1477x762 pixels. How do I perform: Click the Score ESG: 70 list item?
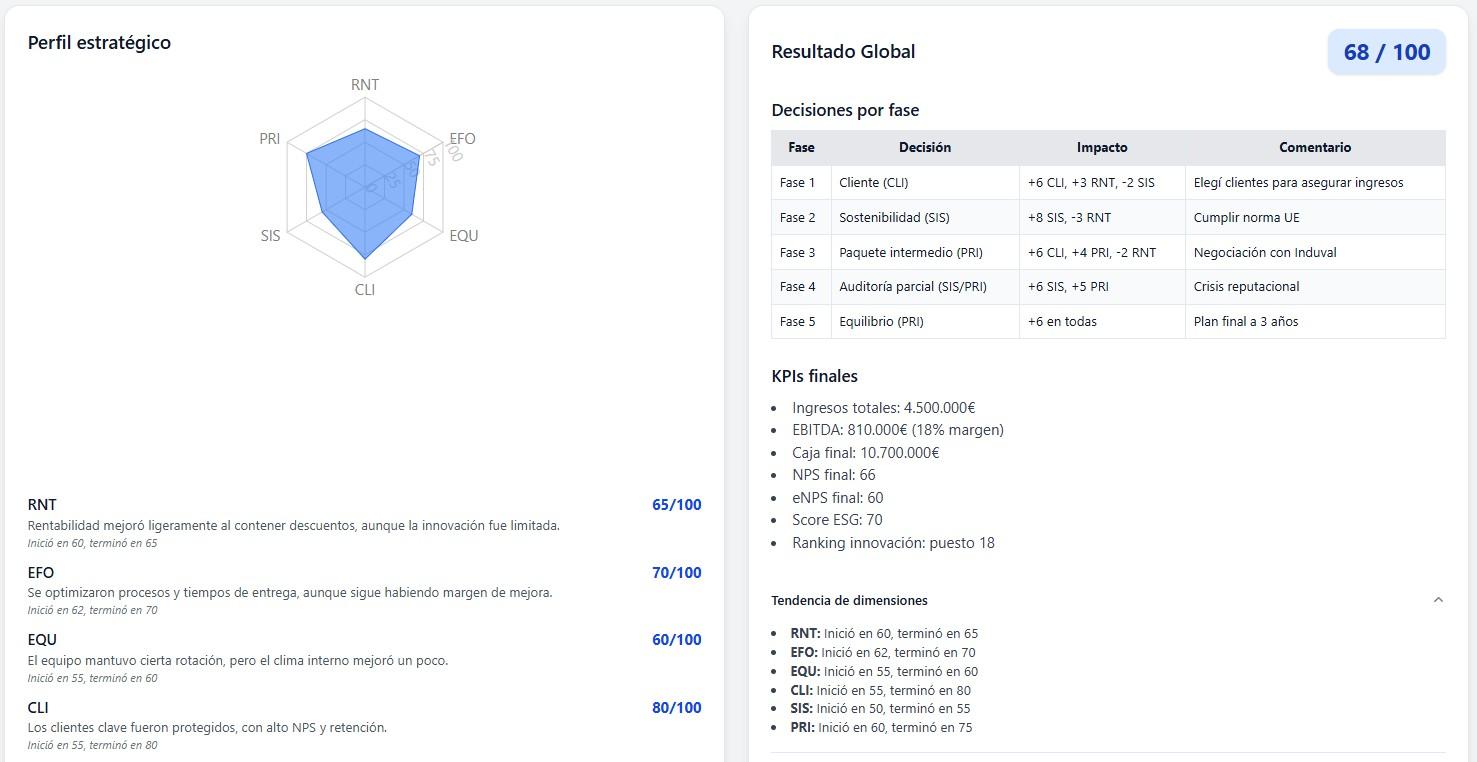pyautogui.click(x=837, y=520)
